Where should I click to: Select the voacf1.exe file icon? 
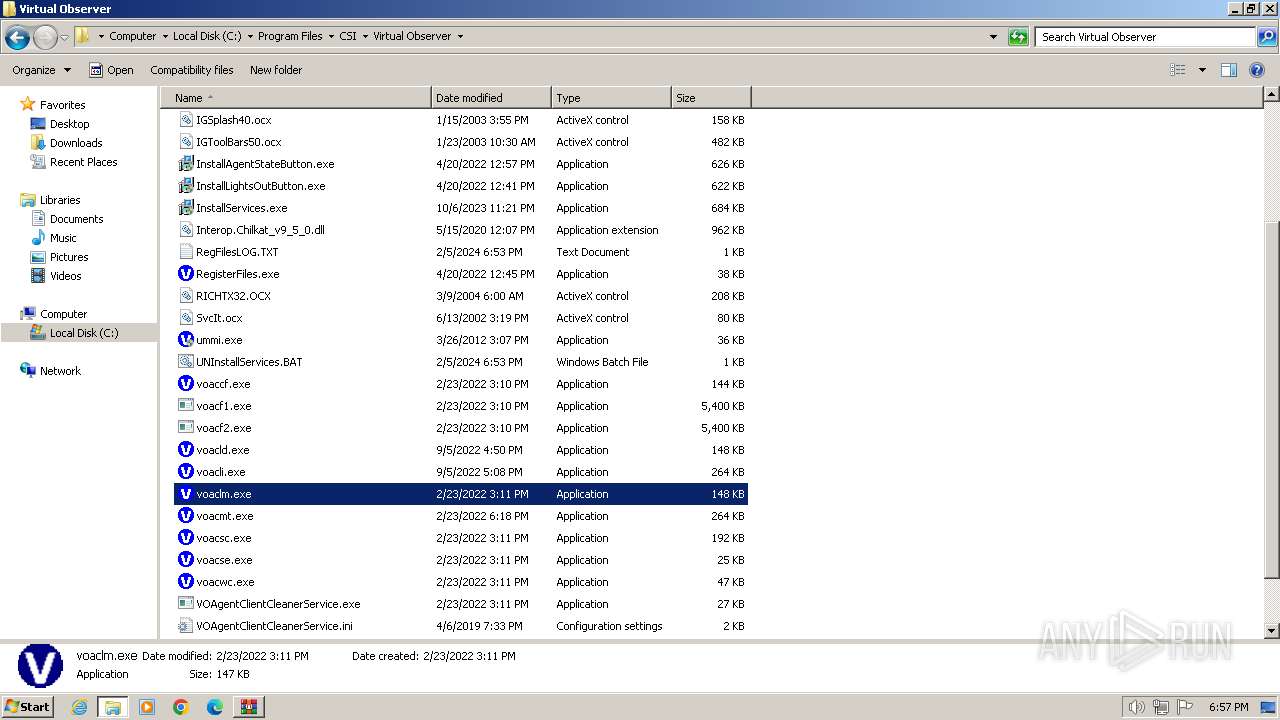coord(185,406)
